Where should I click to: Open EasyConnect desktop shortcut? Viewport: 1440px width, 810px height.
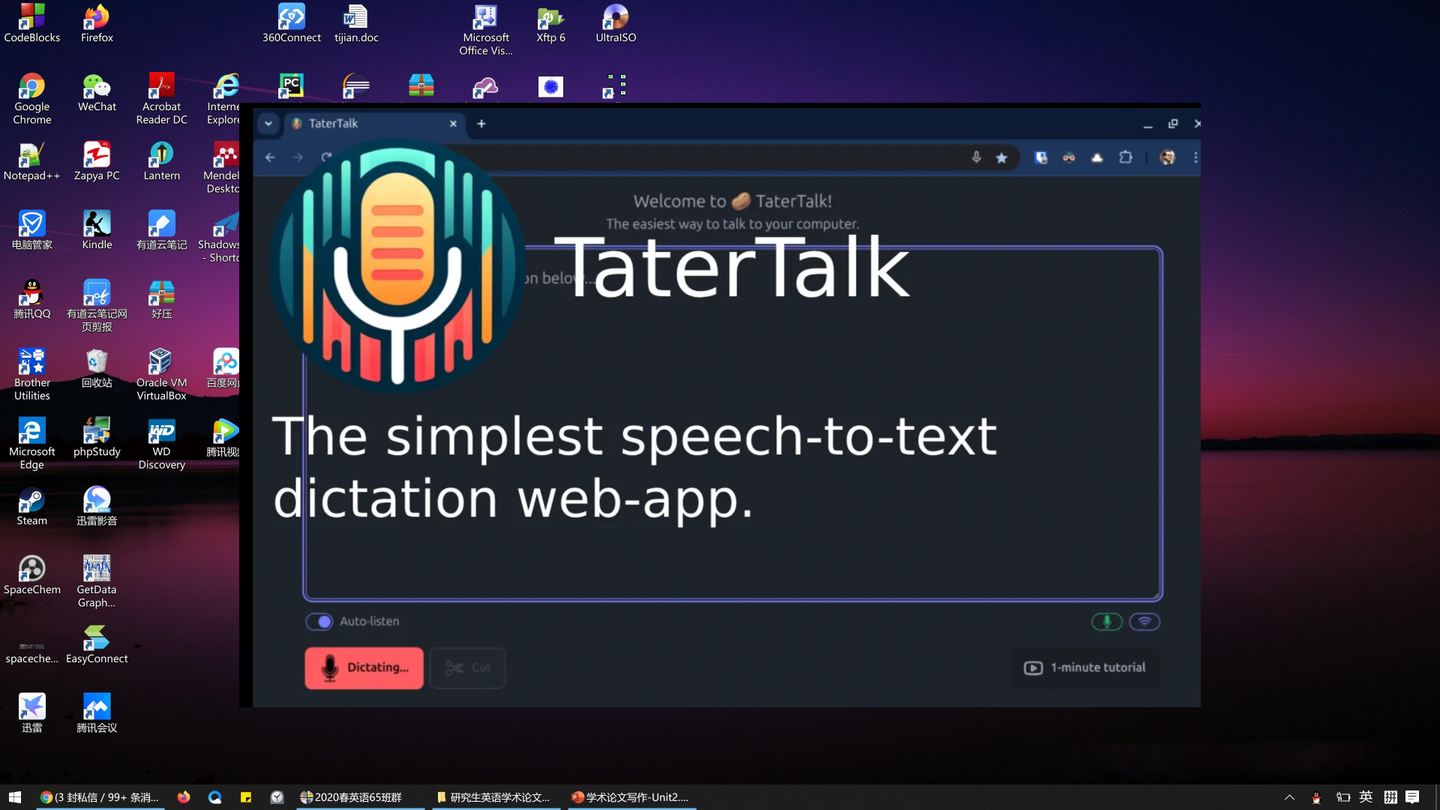coord(97,644)
